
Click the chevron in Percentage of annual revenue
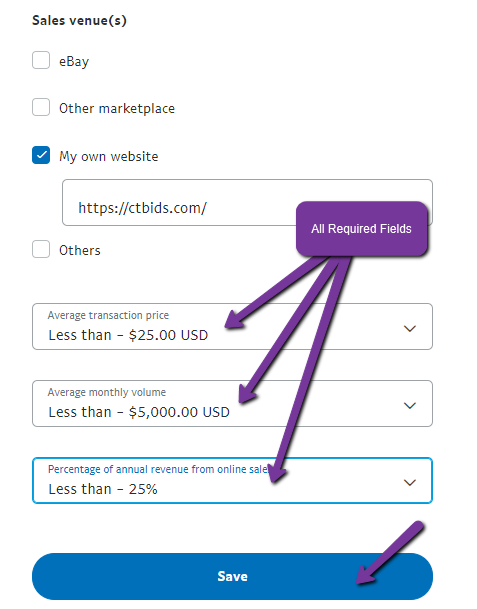410,482
